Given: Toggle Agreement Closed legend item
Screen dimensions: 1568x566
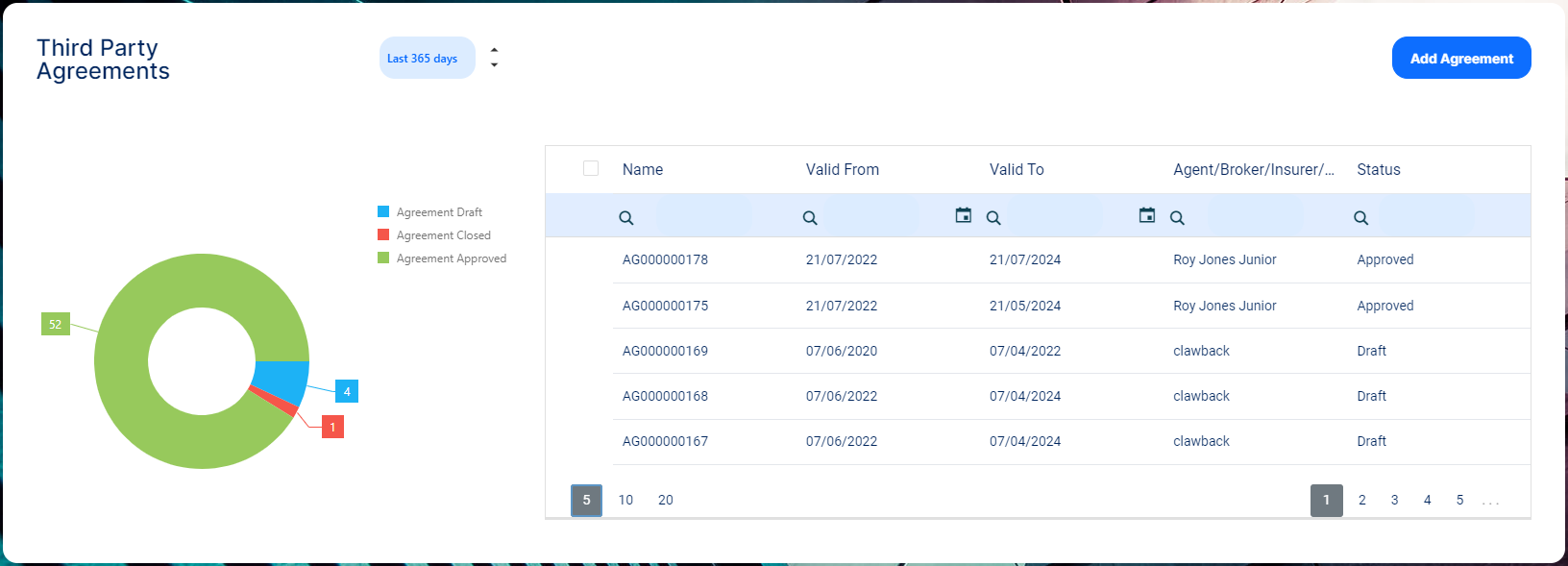Looking at the screenshot, I should (x=443, y=235).
